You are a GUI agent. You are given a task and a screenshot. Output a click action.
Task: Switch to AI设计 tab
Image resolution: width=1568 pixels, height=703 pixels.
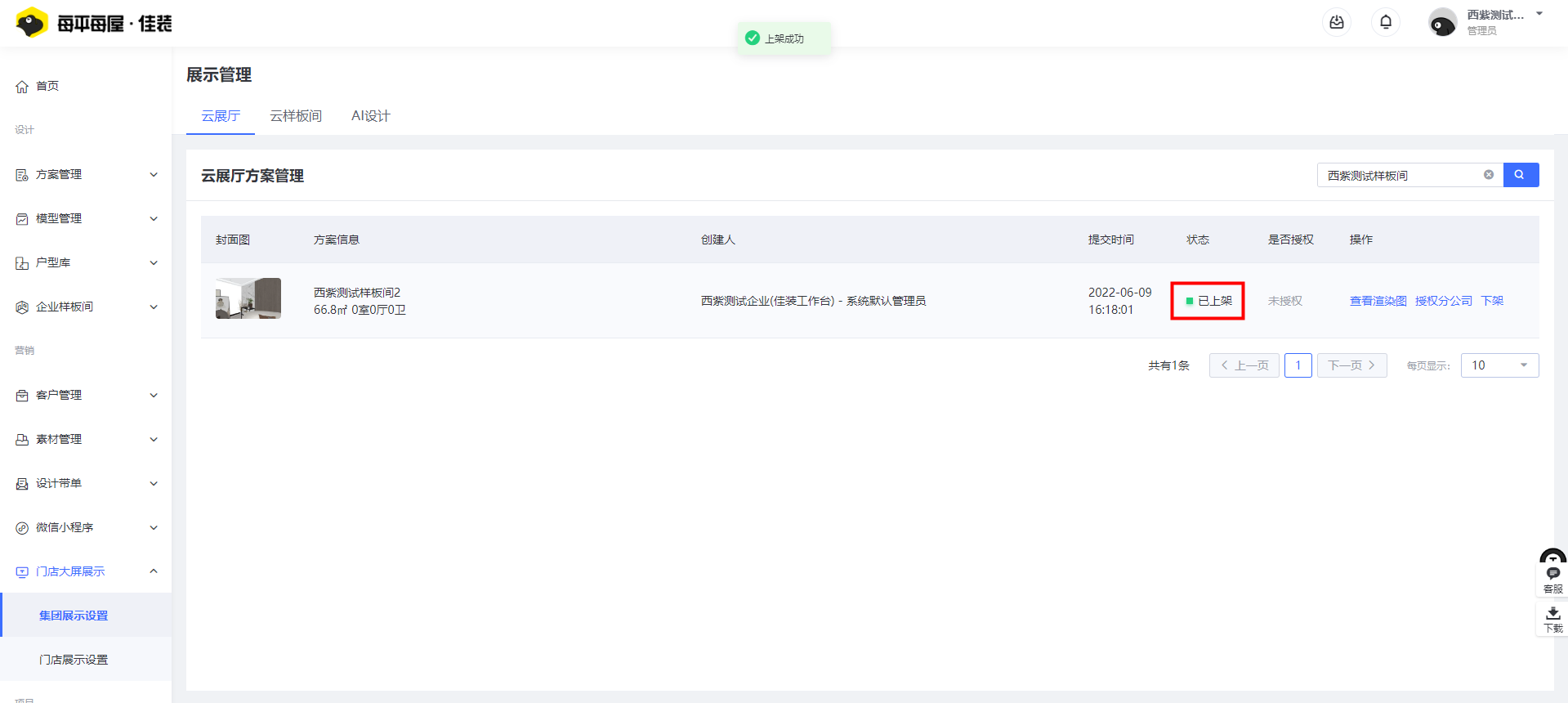point(371,116)
